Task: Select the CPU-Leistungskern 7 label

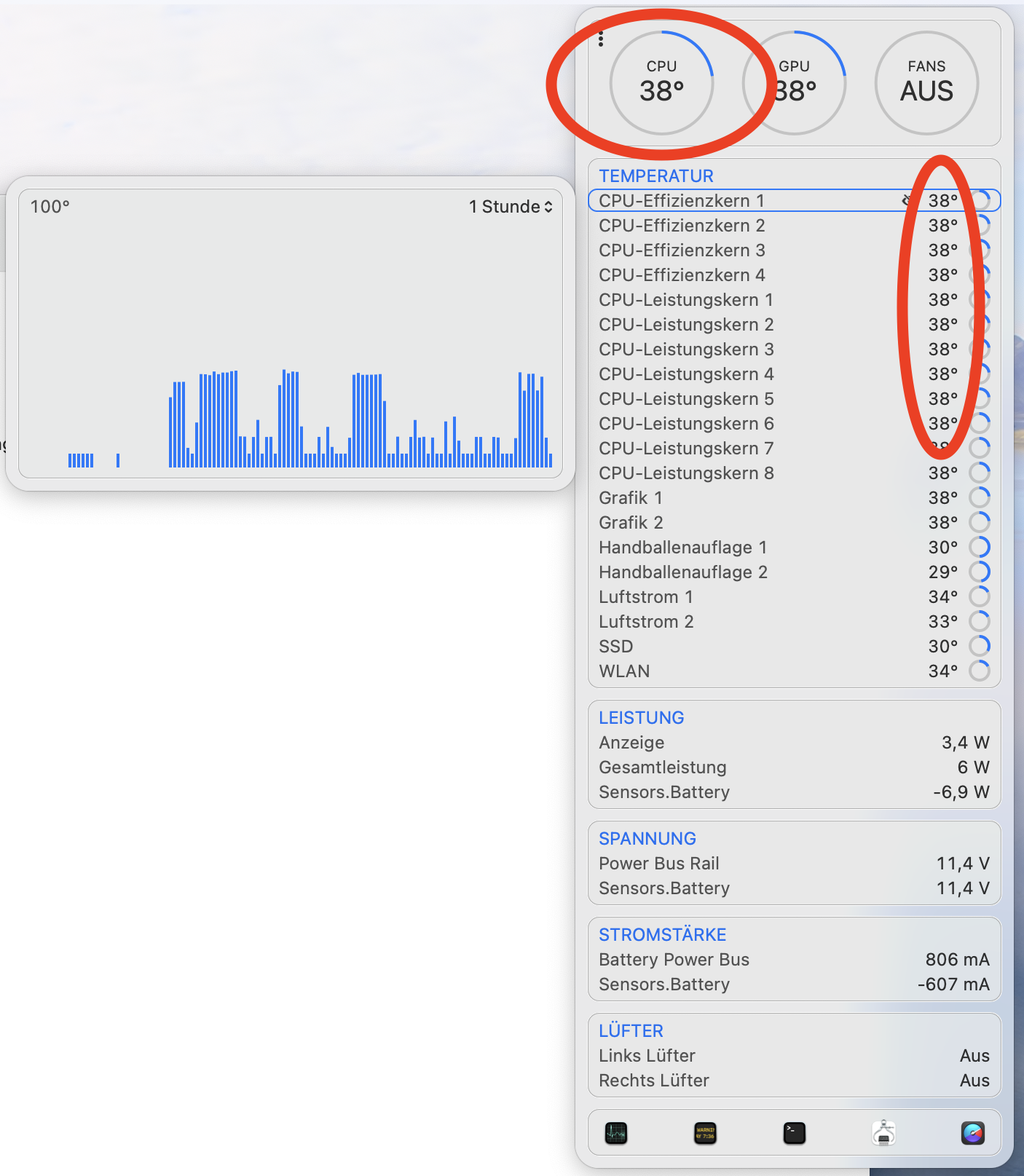Action: [686, 448]
